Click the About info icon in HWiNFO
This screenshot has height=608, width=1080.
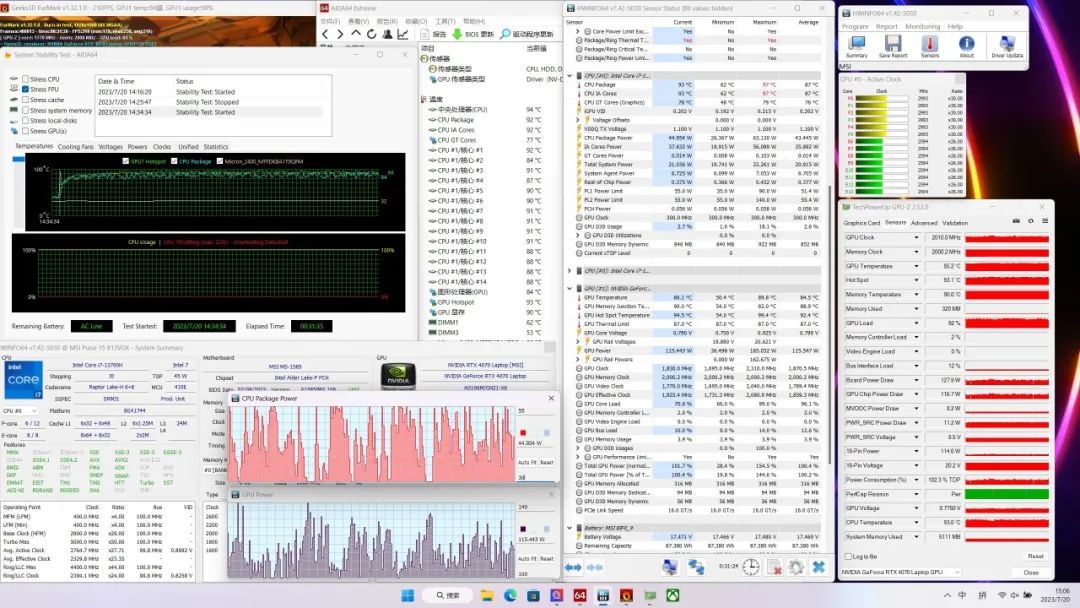coord(966,45)
